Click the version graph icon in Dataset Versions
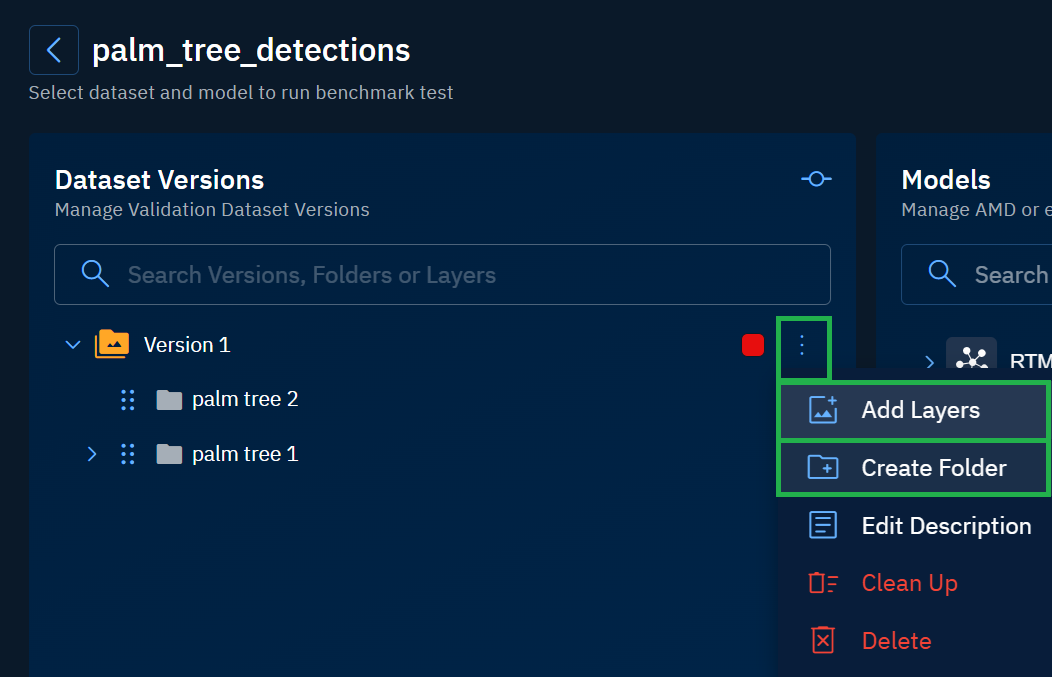 (816, 179)
